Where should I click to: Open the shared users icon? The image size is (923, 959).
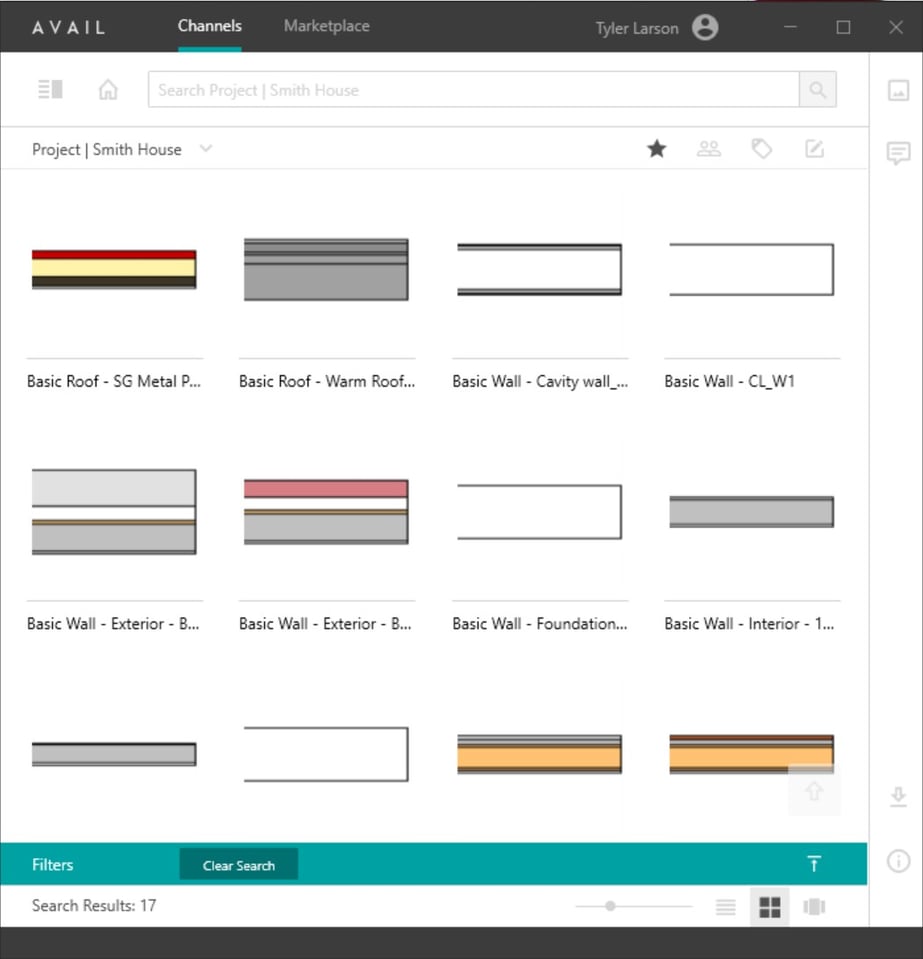click(x=709, y=148)
